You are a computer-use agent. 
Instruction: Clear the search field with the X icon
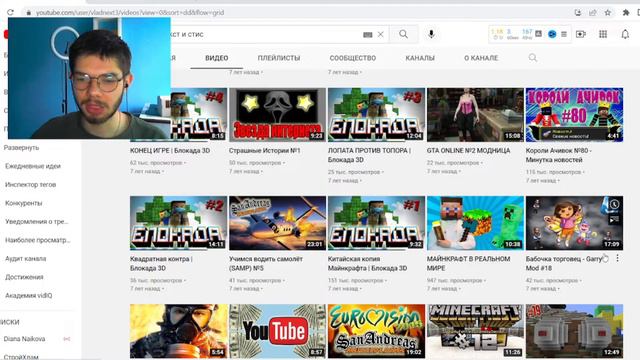[380, 34]
